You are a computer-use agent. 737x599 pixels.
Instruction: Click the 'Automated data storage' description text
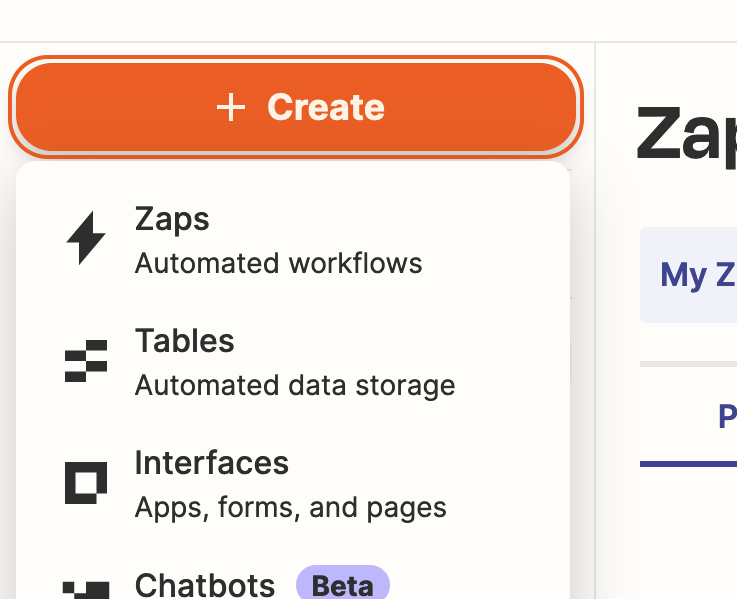click(x=295, y=386)
